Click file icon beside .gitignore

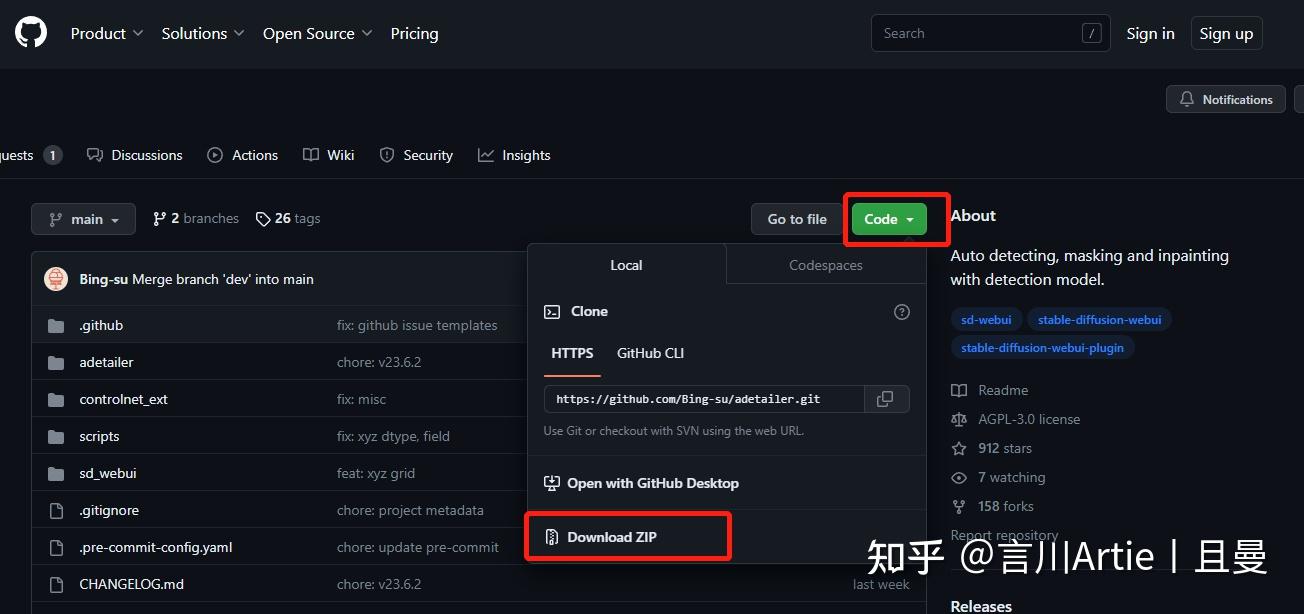point(56,510)
